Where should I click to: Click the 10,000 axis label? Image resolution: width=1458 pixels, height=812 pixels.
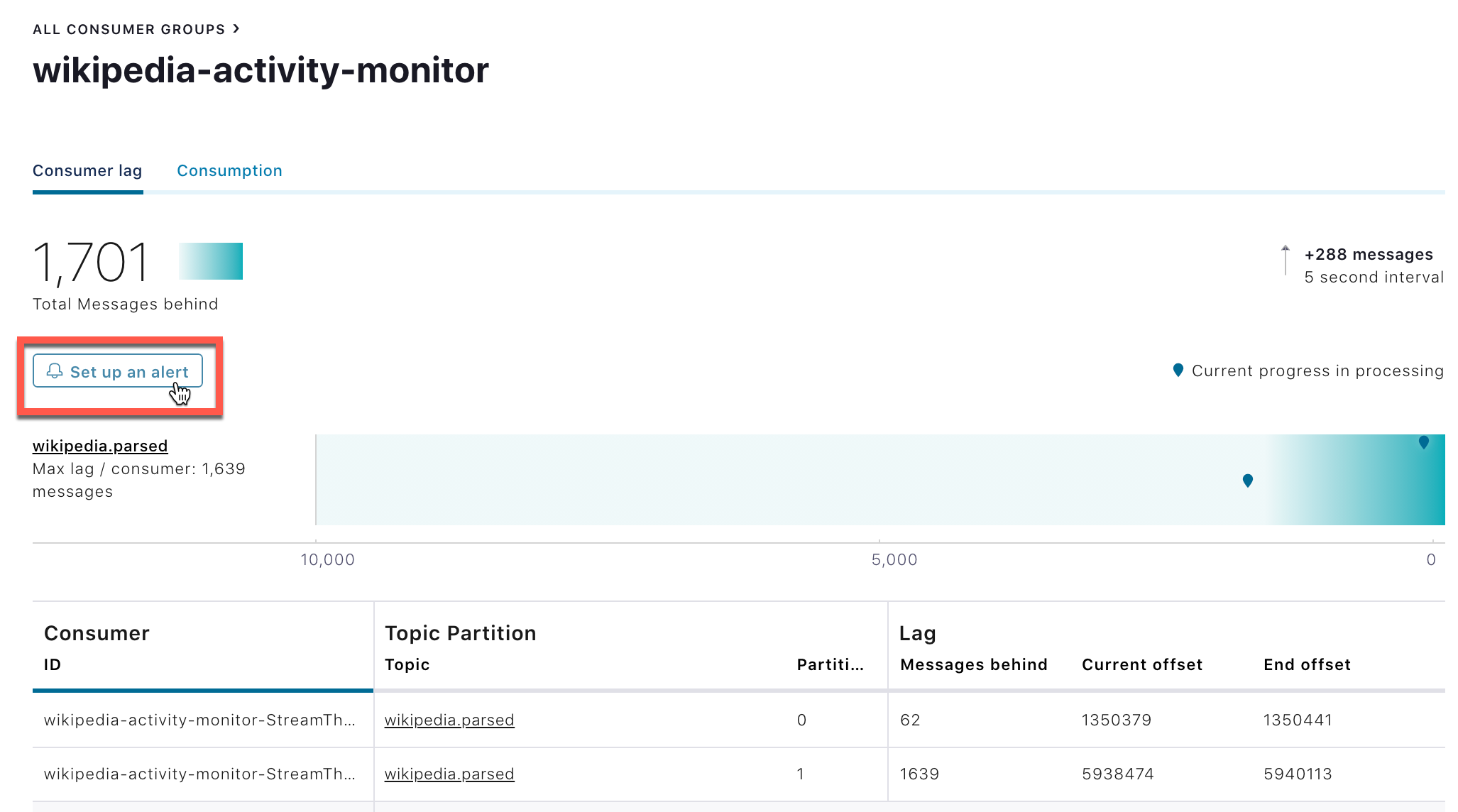point(327,559)
